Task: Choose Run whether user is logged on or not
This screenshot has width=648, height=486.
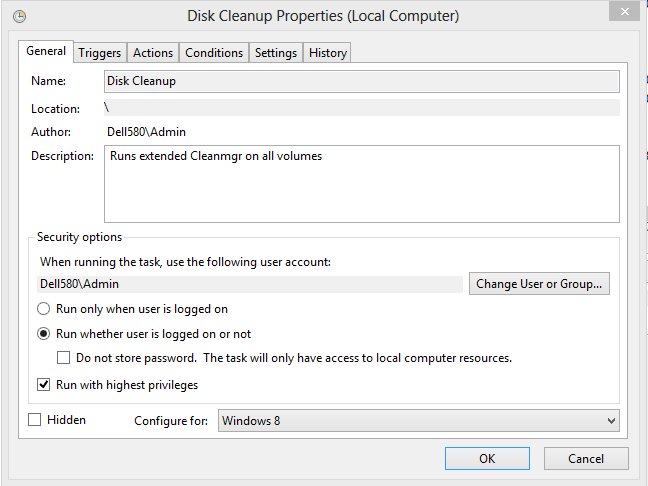Action: click(x=44, y=334)
